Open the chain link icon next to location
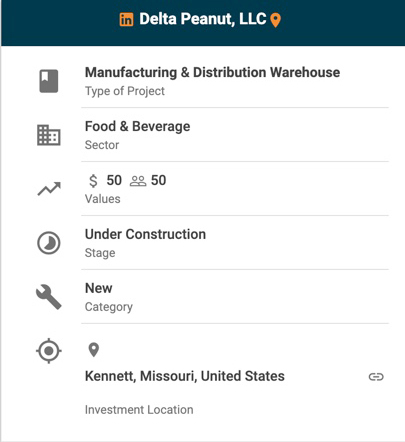This screenshot has height=442, width=405. point(376,377)
